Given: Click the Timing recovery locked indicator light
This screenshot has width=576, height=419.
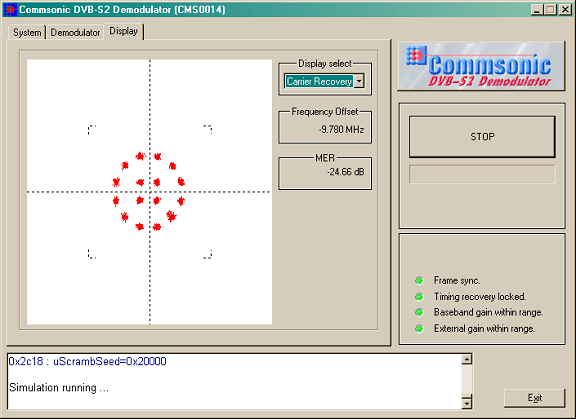Looking at the screenshot, I should pos(419,296).
